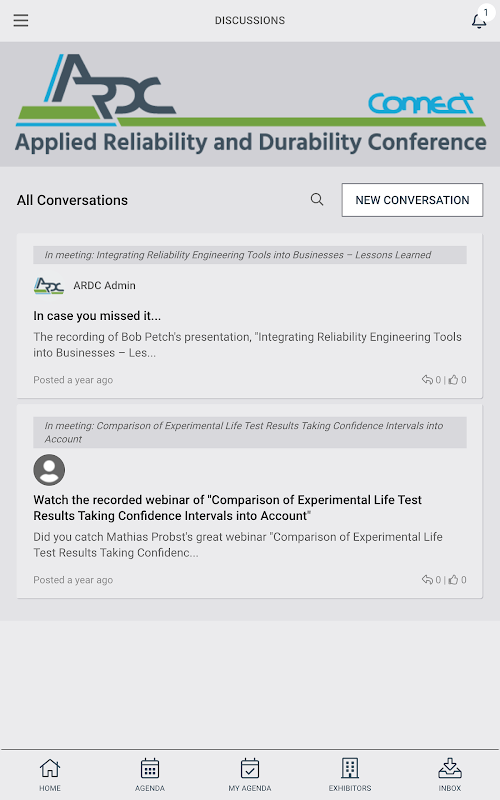Like the 'In case you missed it' post
500x800 pixels.
pyautogui.click(x=453, y=380)
